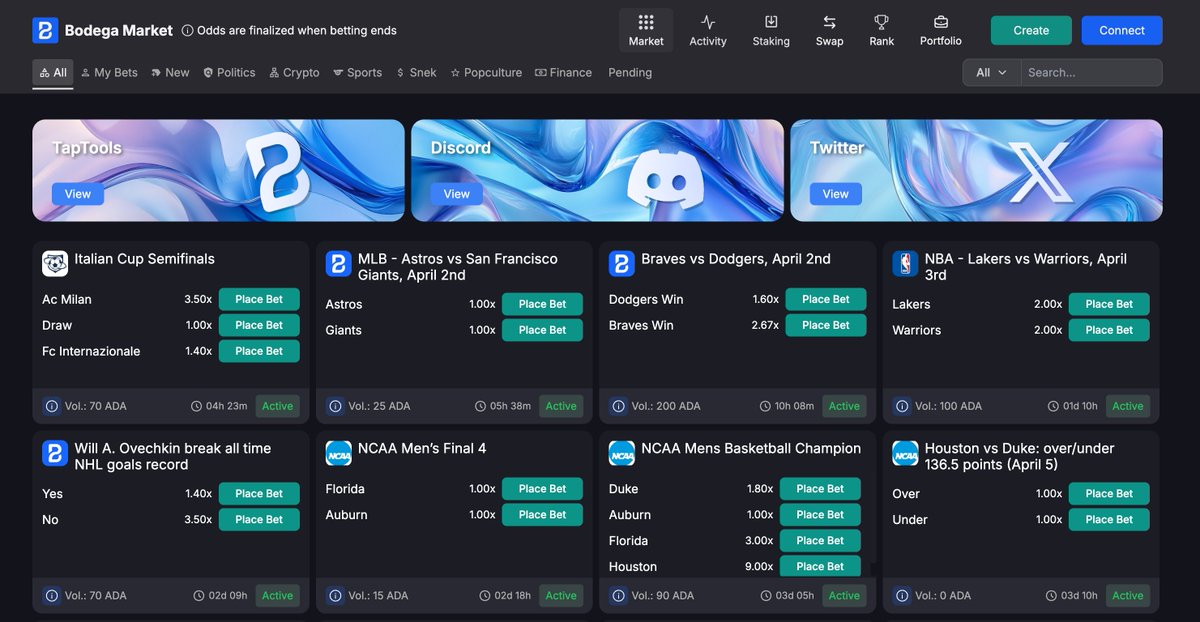
Task: Place Bet on Dodgers Win
Action: click(x=826, y=299)
